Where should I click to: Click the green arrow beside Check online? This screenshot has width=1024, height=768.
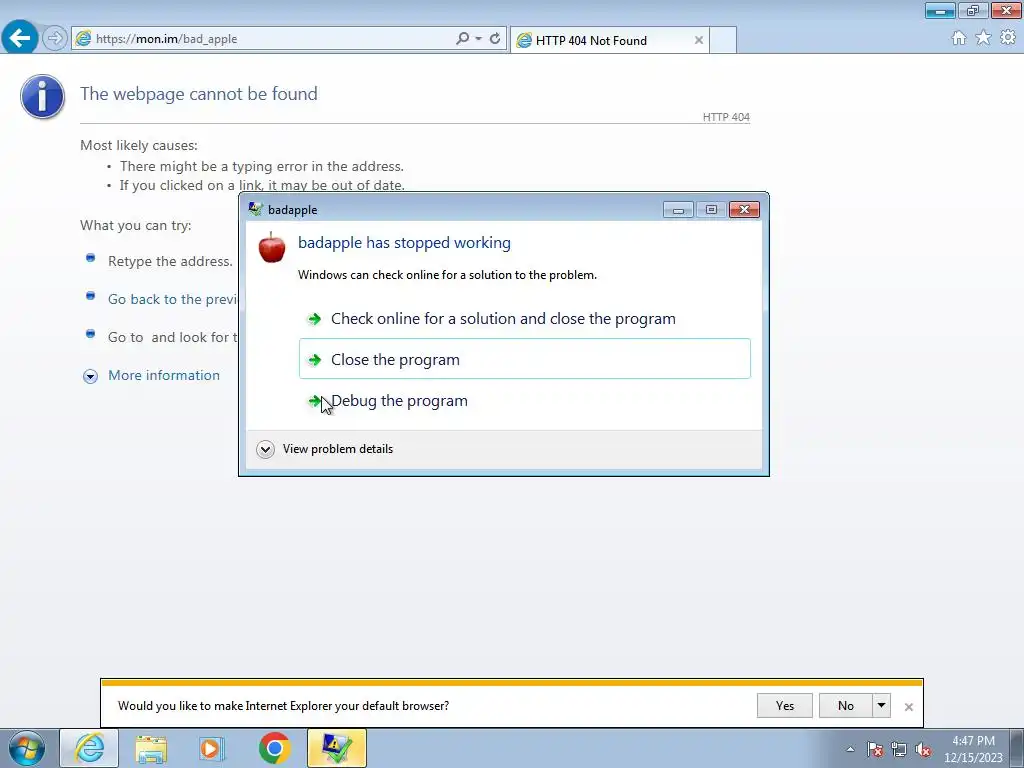314,319
